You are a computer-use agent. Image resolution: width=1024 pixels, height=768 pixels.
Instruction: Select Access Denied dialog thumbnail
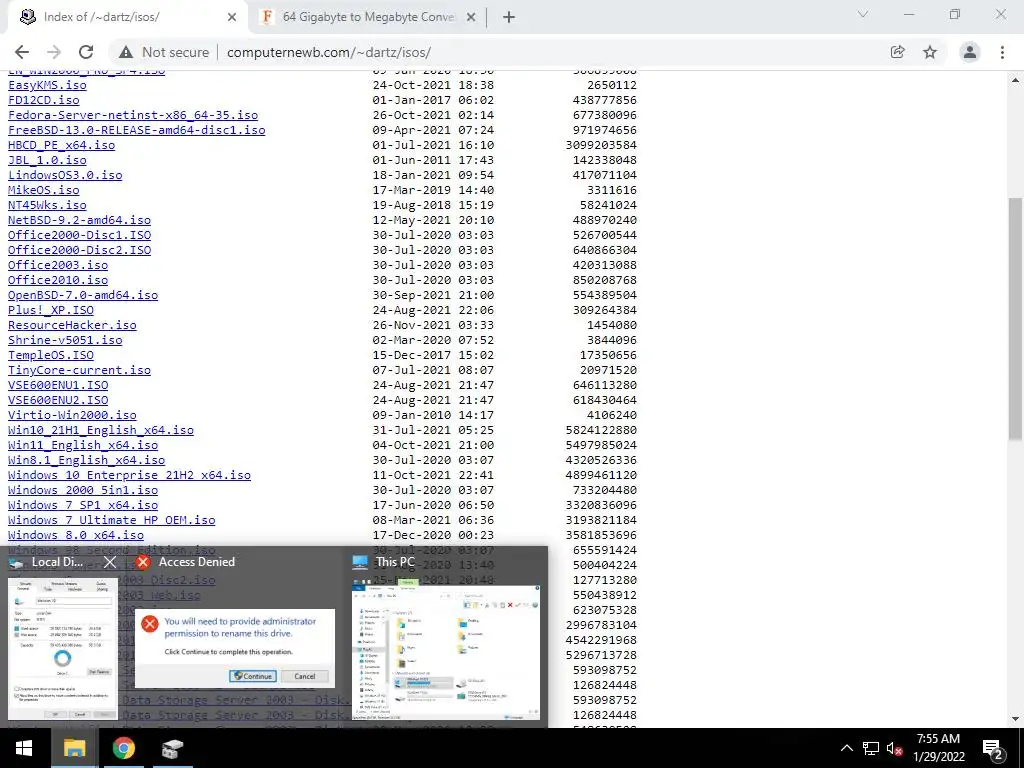tap(235, 648)
